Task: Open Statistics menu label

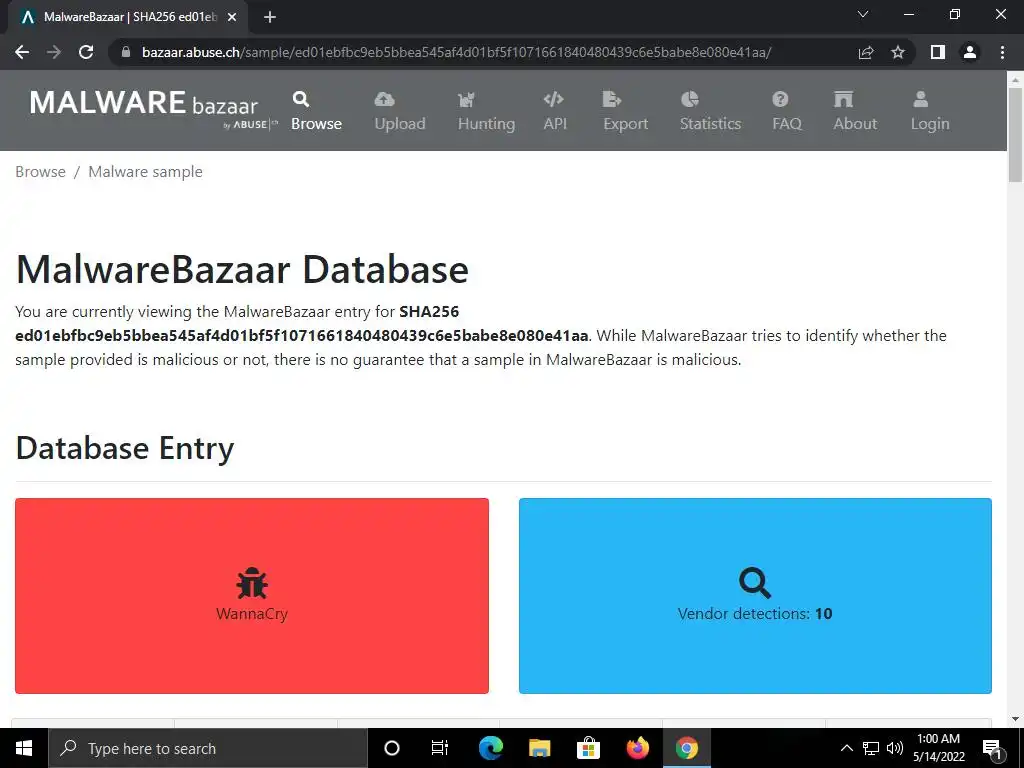Action: [711, 123]
